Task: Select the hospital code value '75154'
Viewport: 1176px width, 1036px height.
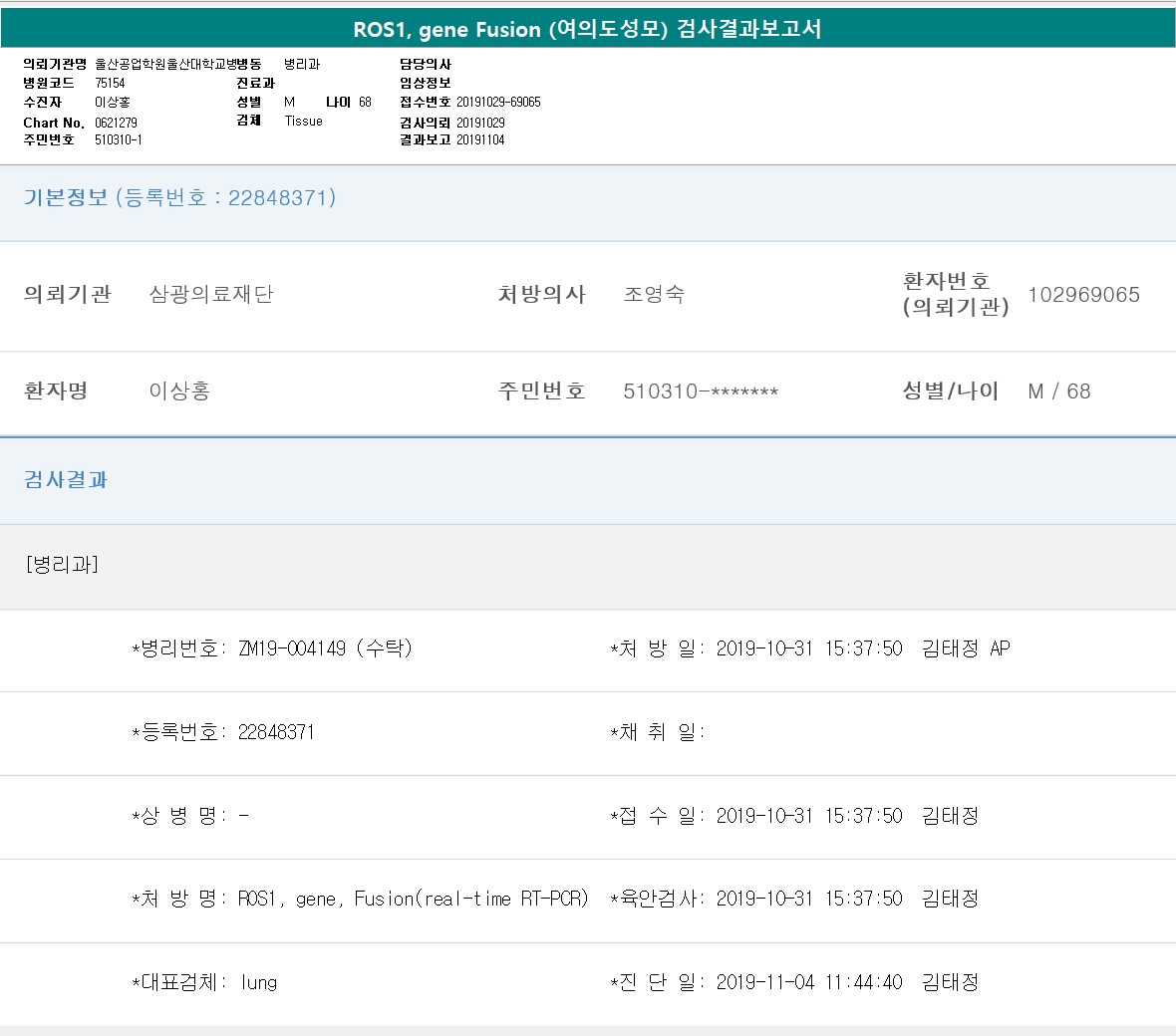Action: [110, 84]
